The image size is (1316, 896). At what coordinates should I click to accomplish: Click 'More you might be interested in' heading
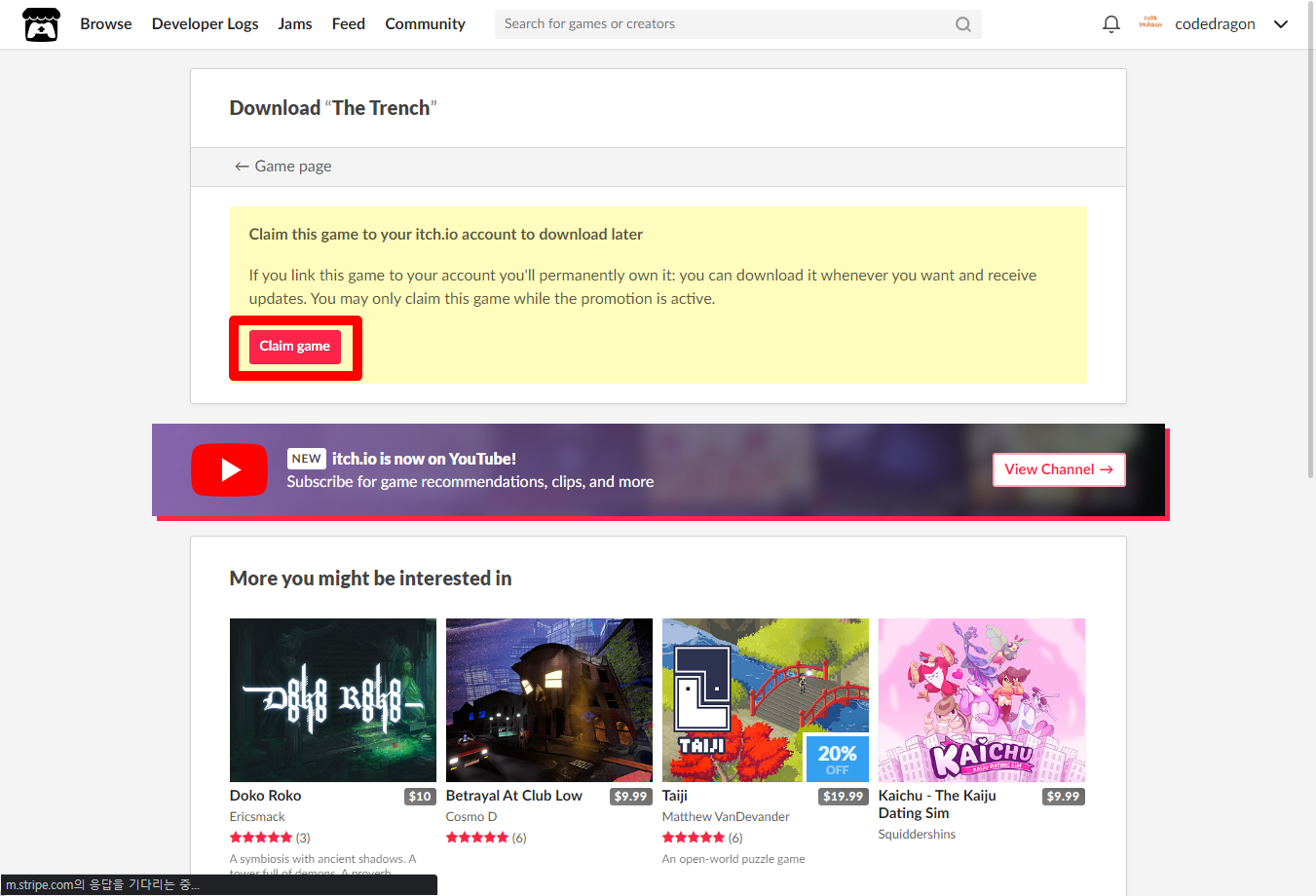click(x=370, y=579)
